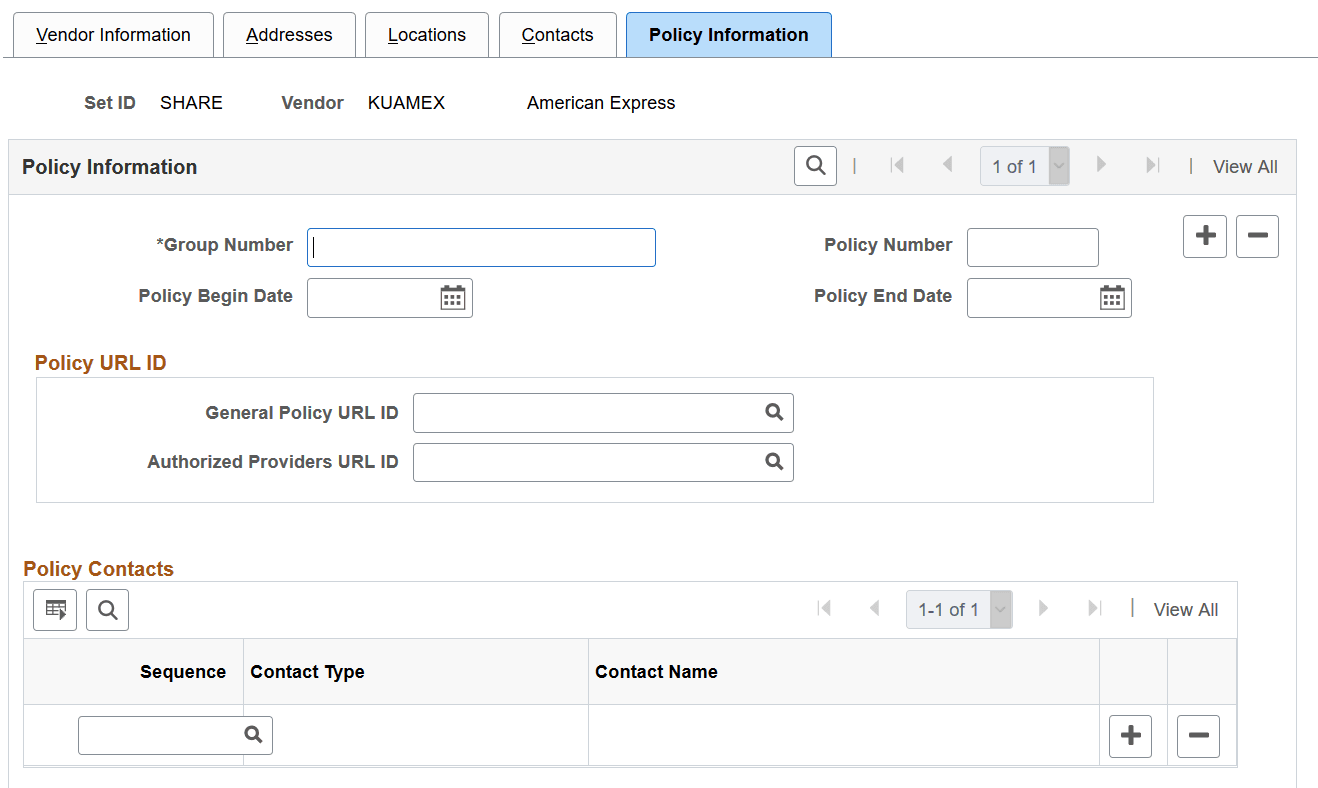This screenshot has width=1318, height=788.
Task: Click View All in Policy Information header
Action: [1244, 166]
